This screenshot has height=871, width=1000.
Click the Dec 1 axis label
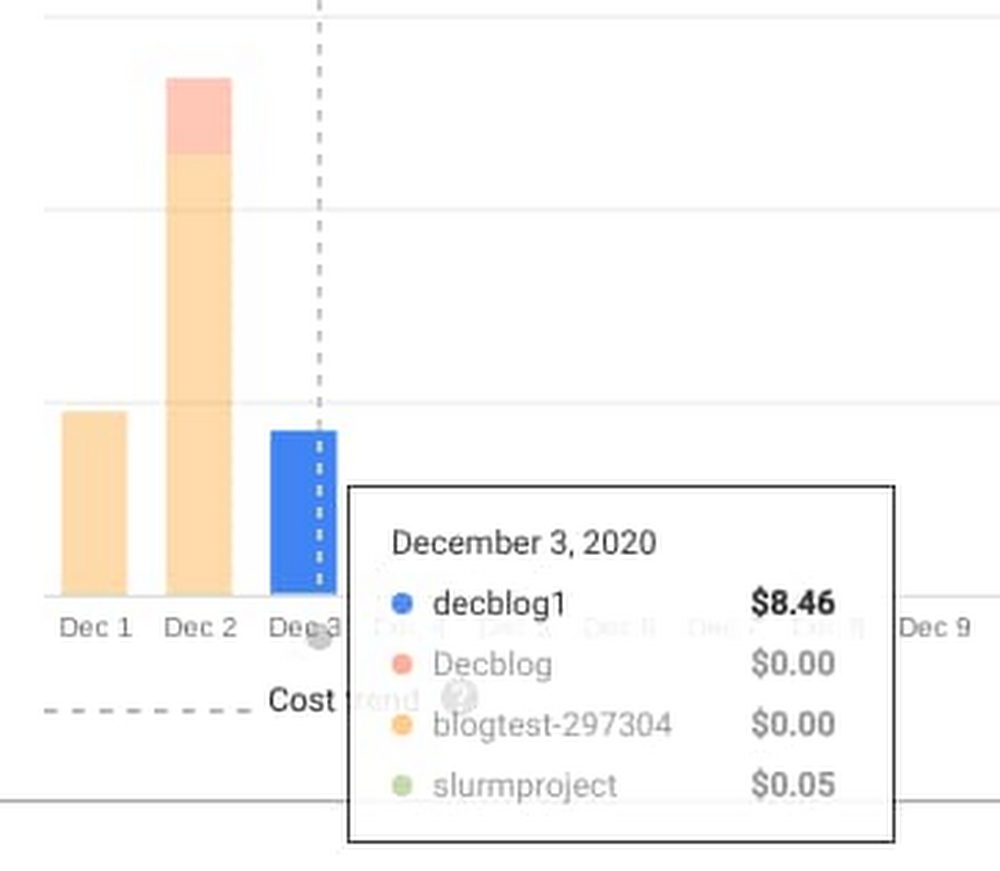coord(96,628)
